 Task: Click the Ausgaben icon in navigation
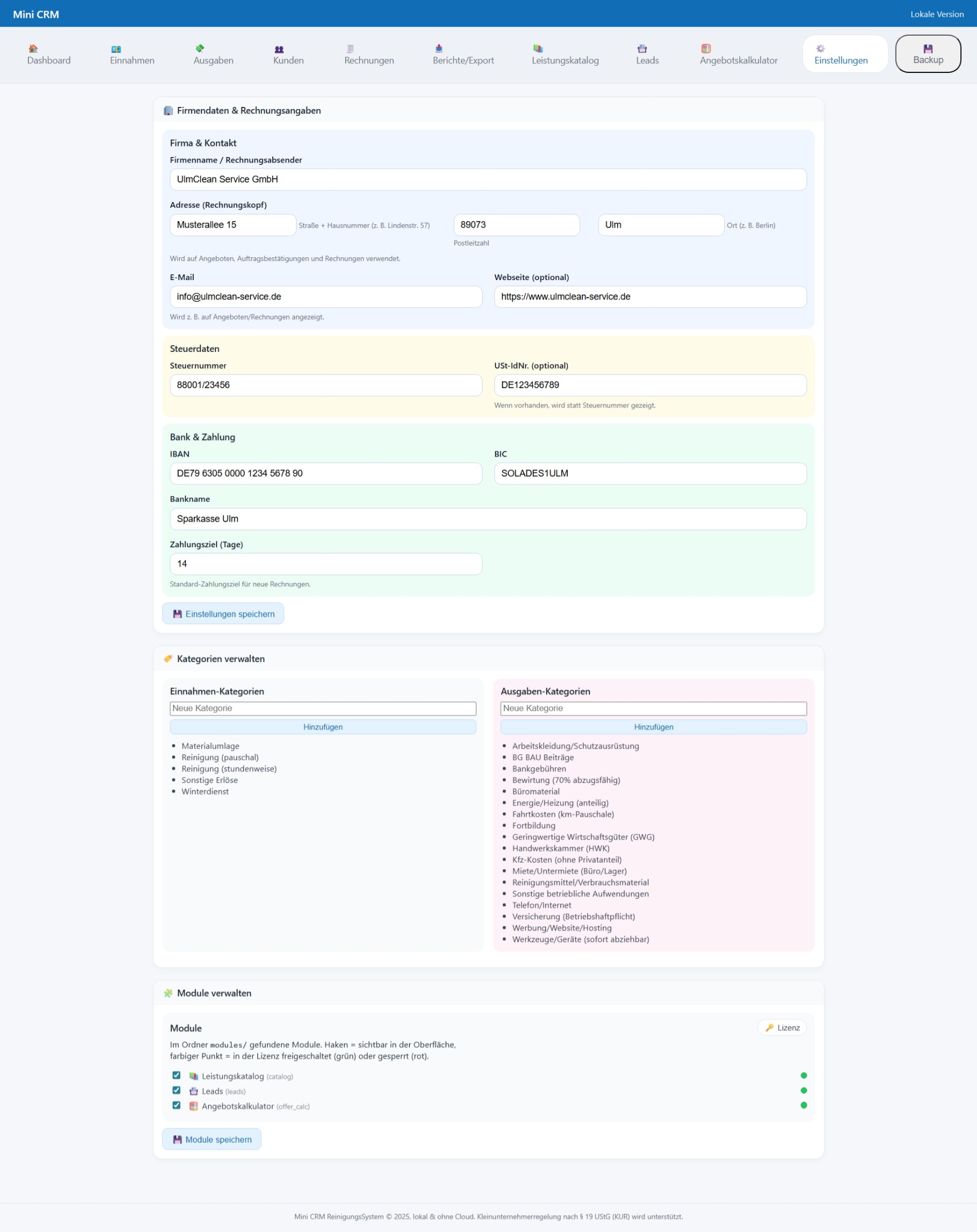(x=199, y=48)
